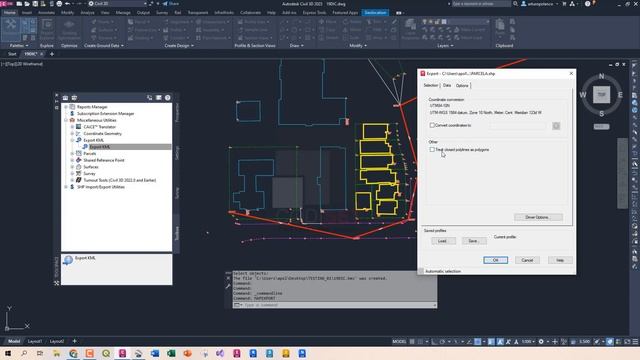This screenshot has width=640, height=360.
Task: Click the browse button beside Convert coordinates to
Action: click(x=556, y=126)
